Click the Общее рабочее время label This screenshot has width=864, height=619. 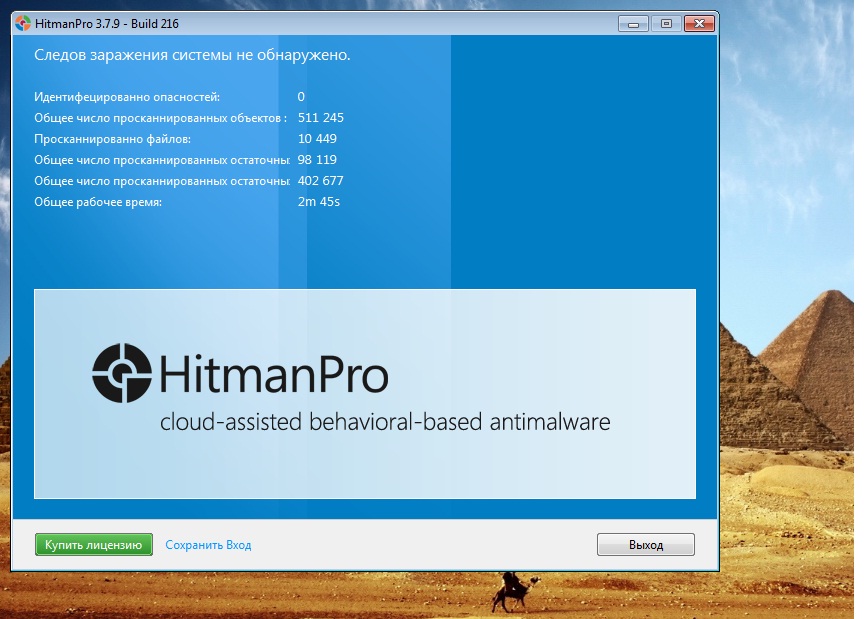98,202
